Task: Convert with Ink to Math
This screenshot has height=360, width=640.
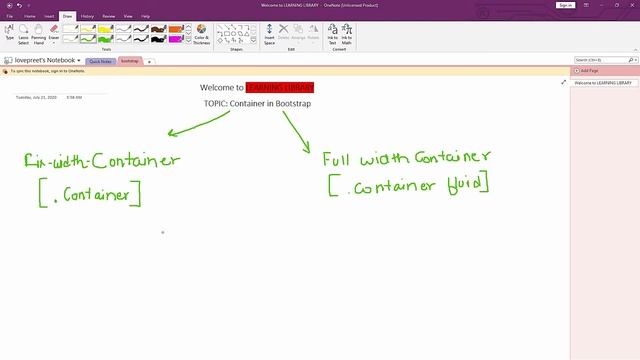Action: point(347,34)
